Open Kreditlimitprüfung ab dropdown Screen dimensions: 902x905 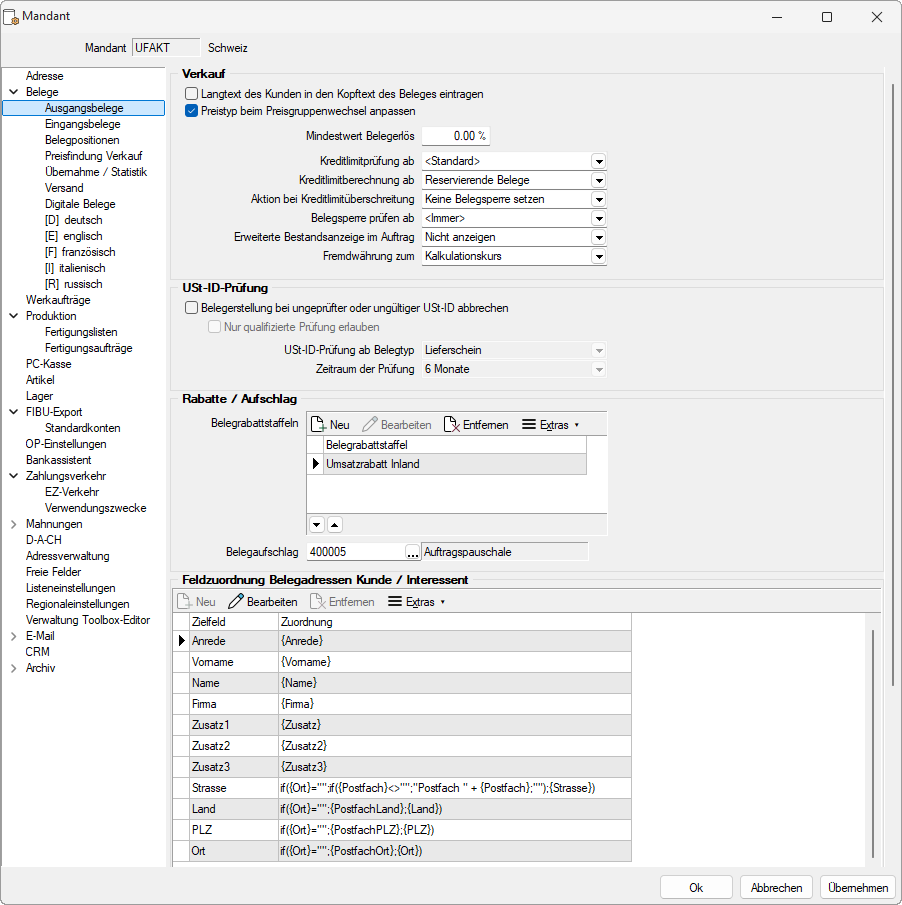point(598,161)
